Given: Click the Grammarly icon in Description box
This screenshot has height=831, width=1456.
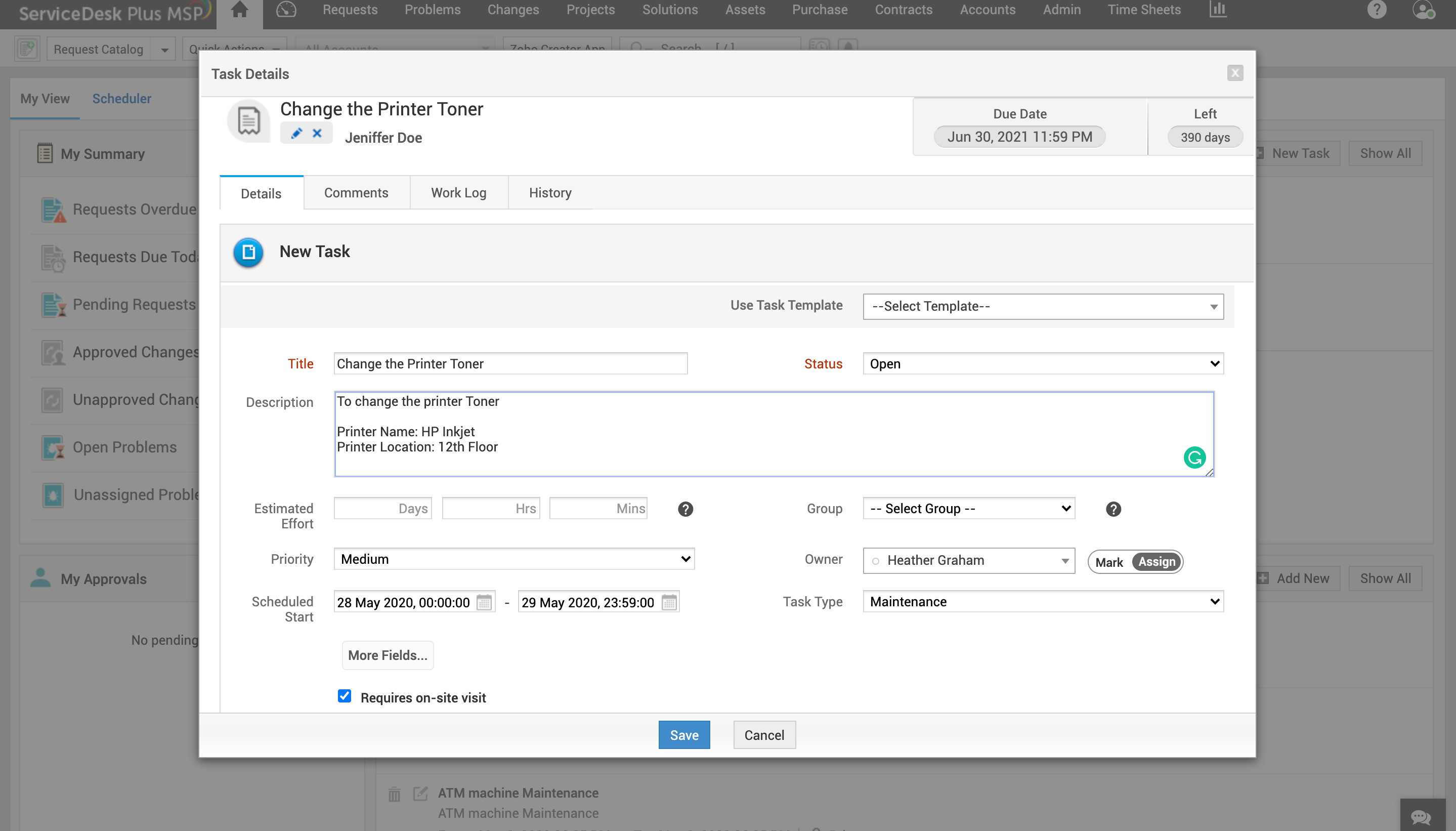Looking at the screenshot, I should pos(1194,457).
